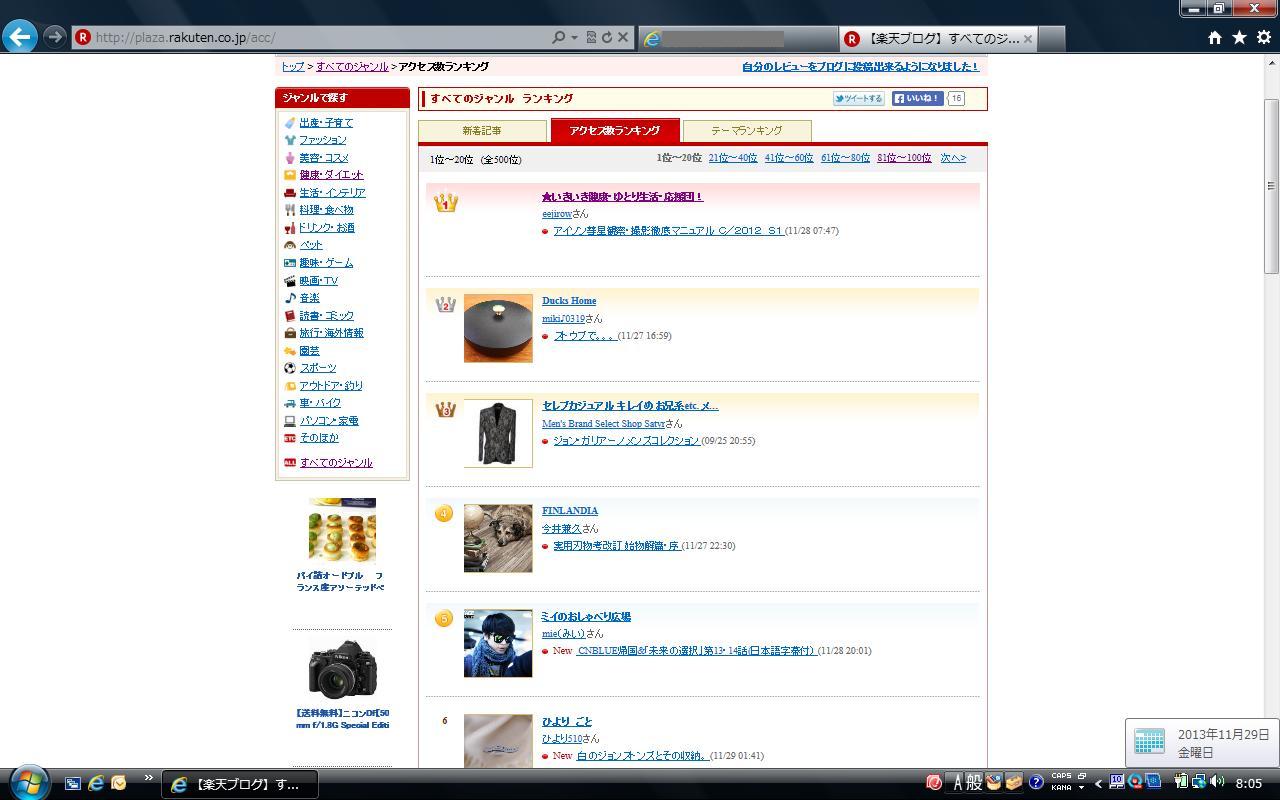
Task: Expand hidden tray icons arrow
Action: point(1098,783)
